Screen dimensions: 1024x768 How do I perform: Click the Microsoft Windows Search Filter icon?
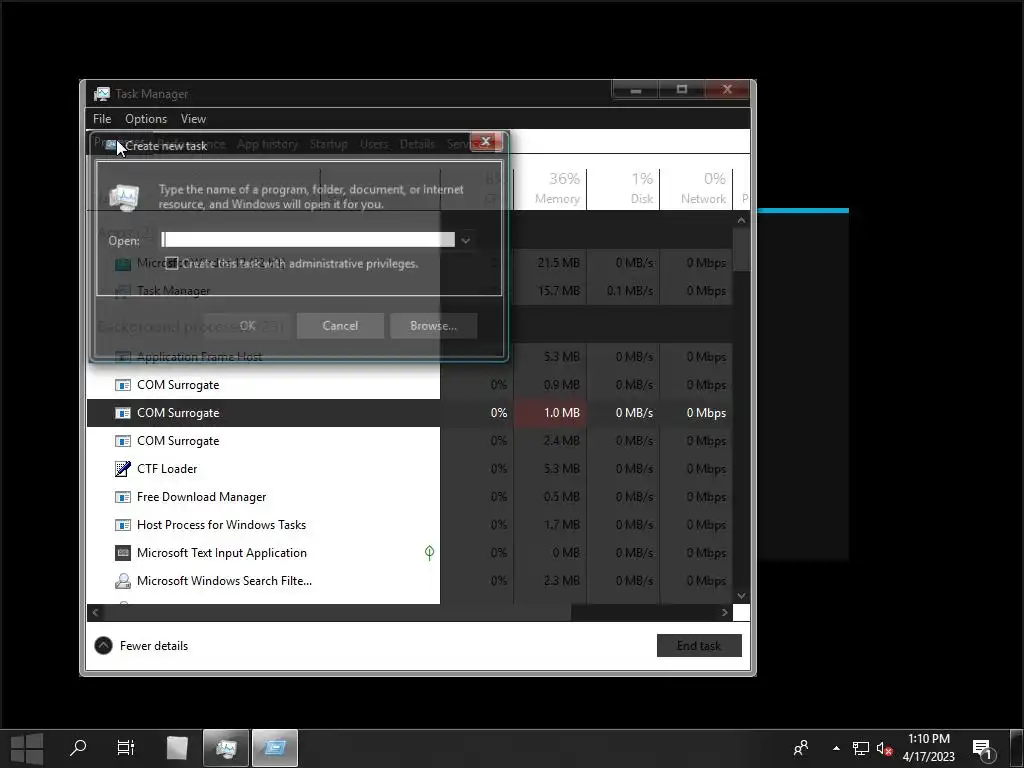click(x=123, y=581)
